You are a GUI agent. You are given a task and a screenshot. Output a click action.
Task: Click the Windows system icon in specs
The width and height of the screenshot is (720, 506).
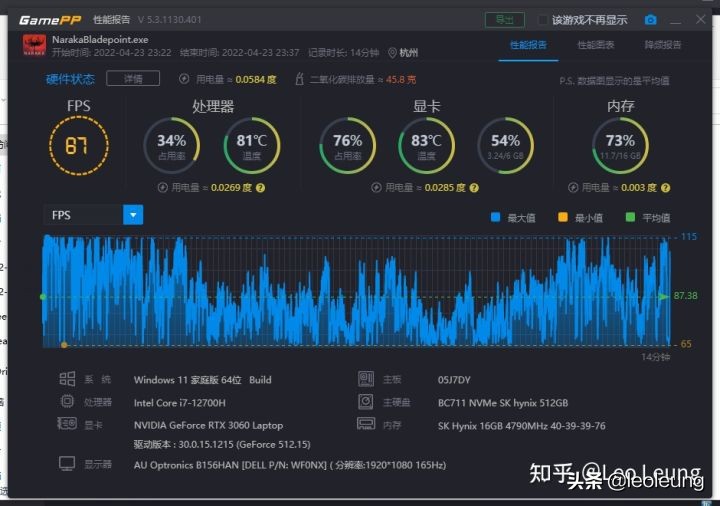coord(67,379)
